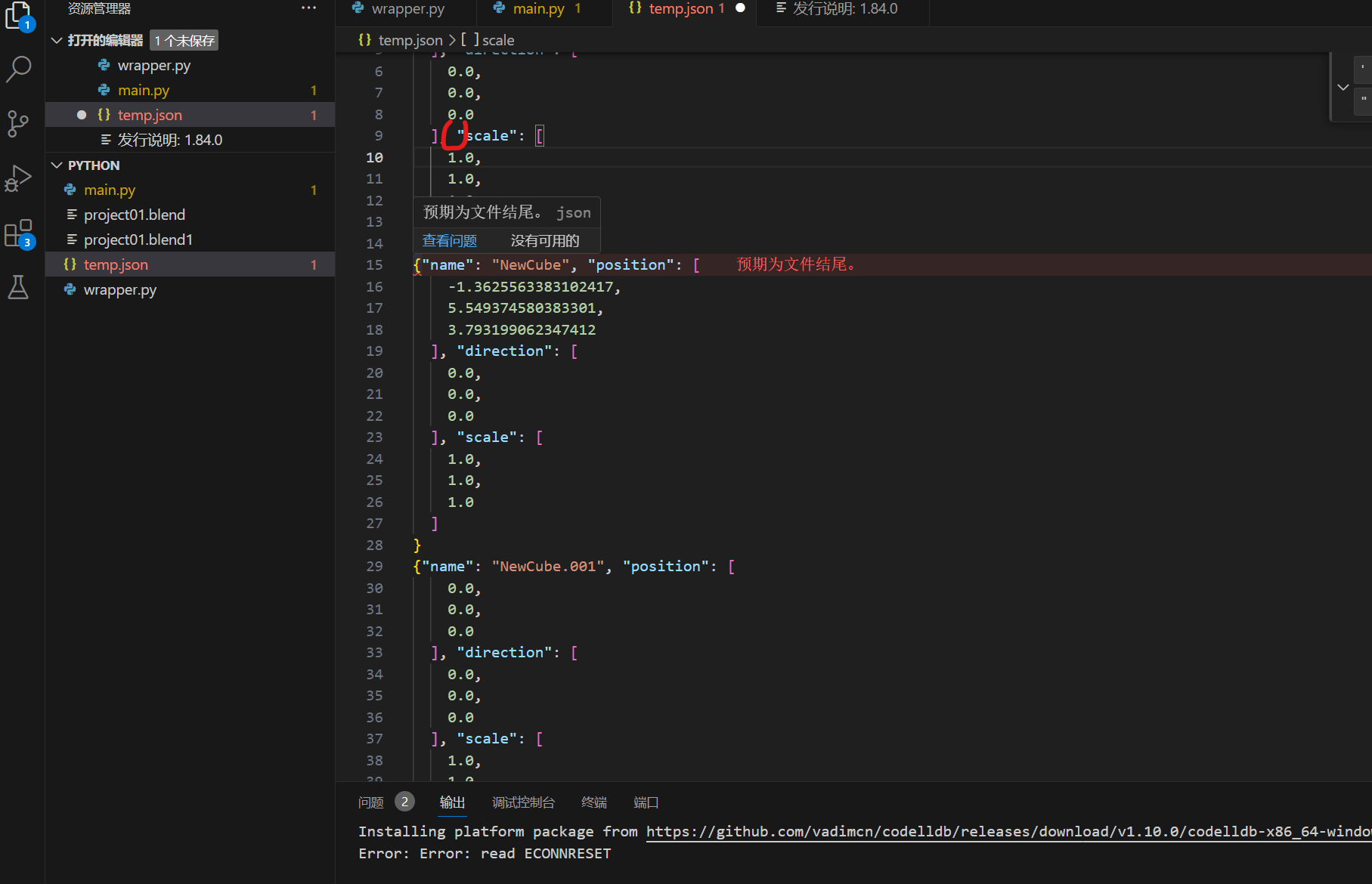1372x884 pixels.
Task: Click the unsaved dot on temp.json tab
Action: 740,8
